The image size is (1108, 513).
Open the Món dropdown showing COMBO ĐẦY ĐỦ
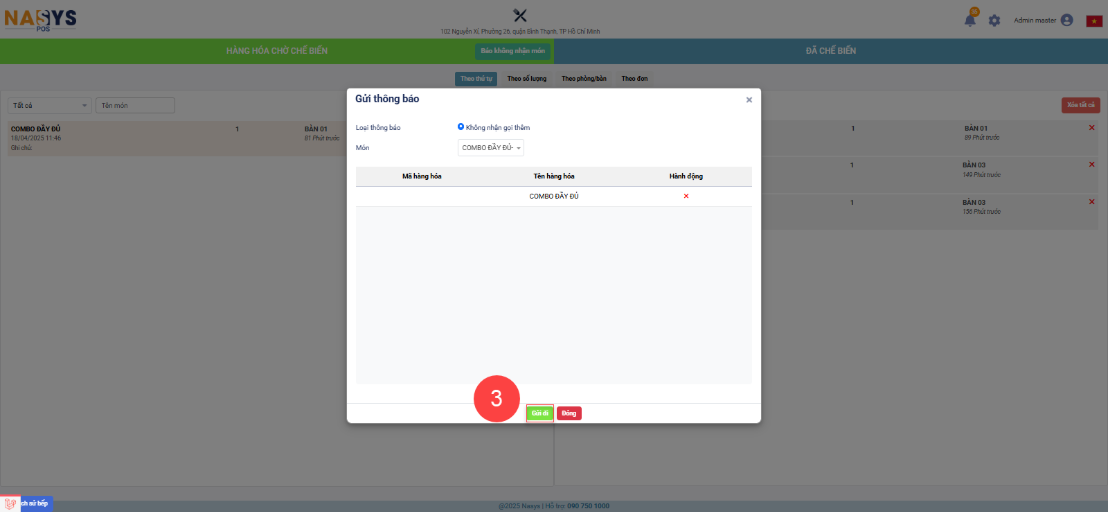click(491, 148)
